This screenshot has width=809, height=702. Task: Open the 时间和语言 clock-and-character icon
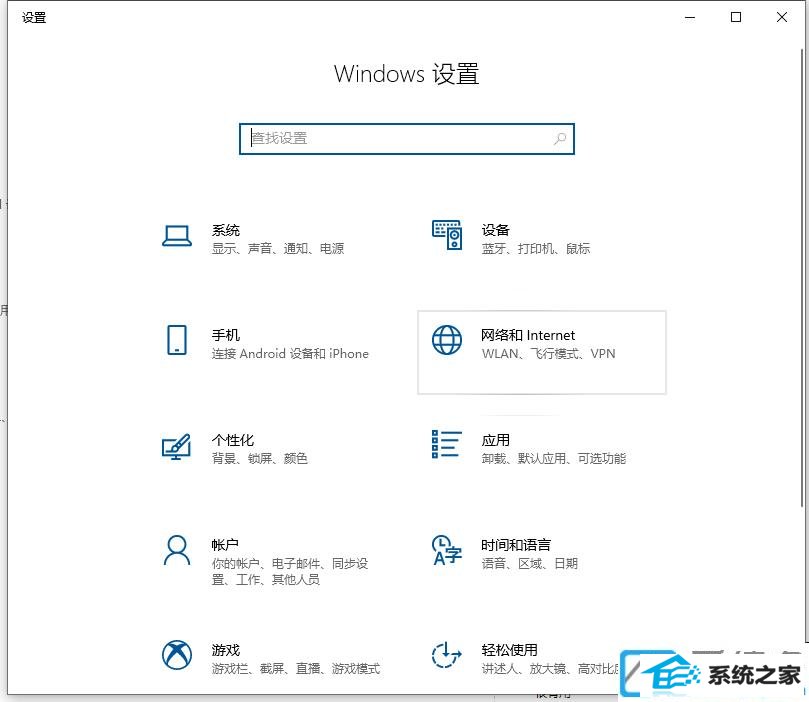(x=447, y=550)
